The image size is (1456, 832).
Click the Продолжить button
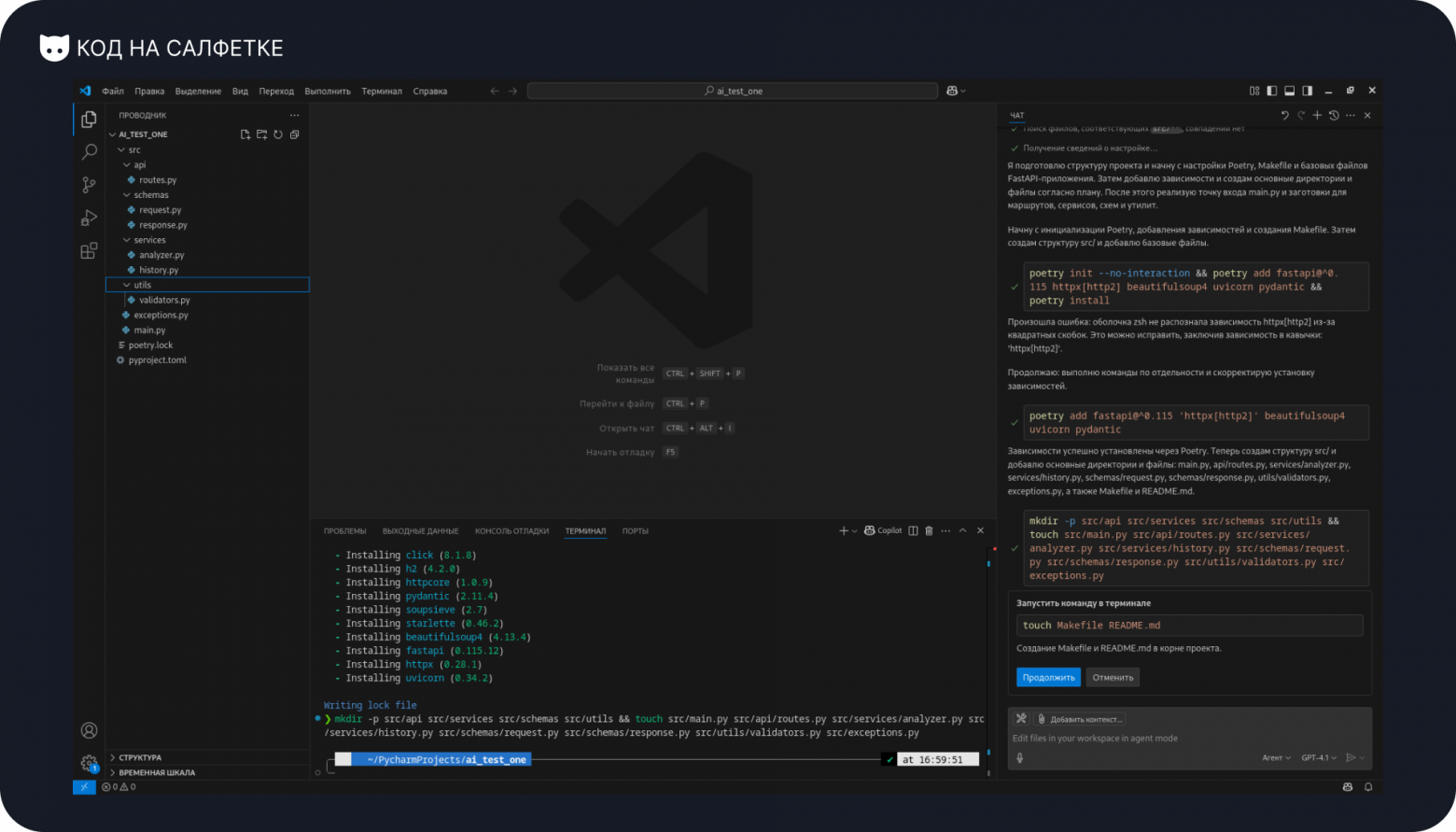[1048, 678]
